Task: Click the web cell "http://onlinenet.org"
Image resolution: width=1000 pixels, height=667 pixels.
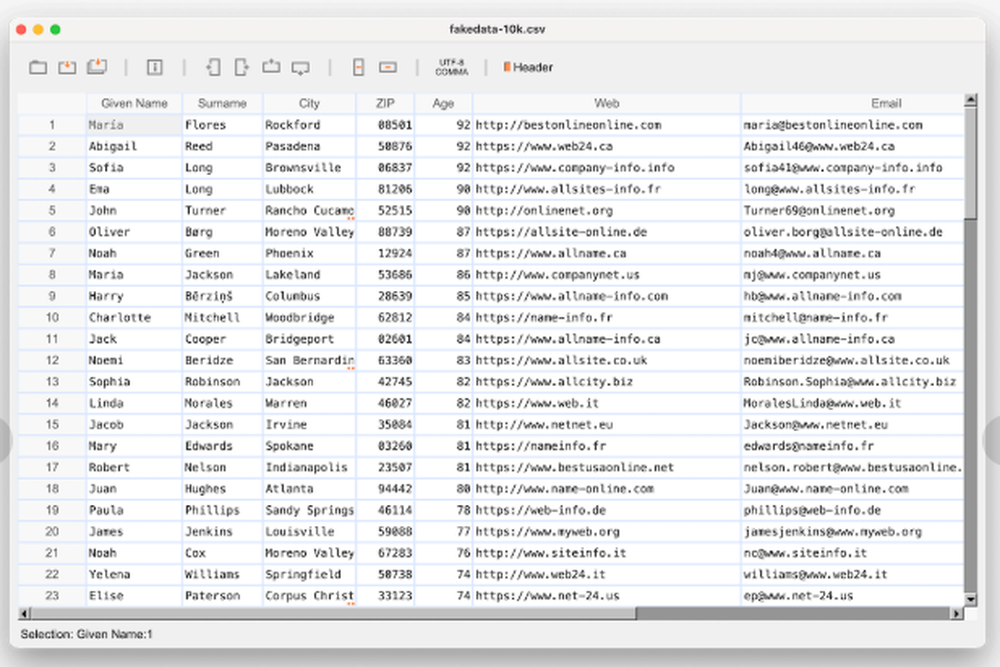Action: coord(607,210)
